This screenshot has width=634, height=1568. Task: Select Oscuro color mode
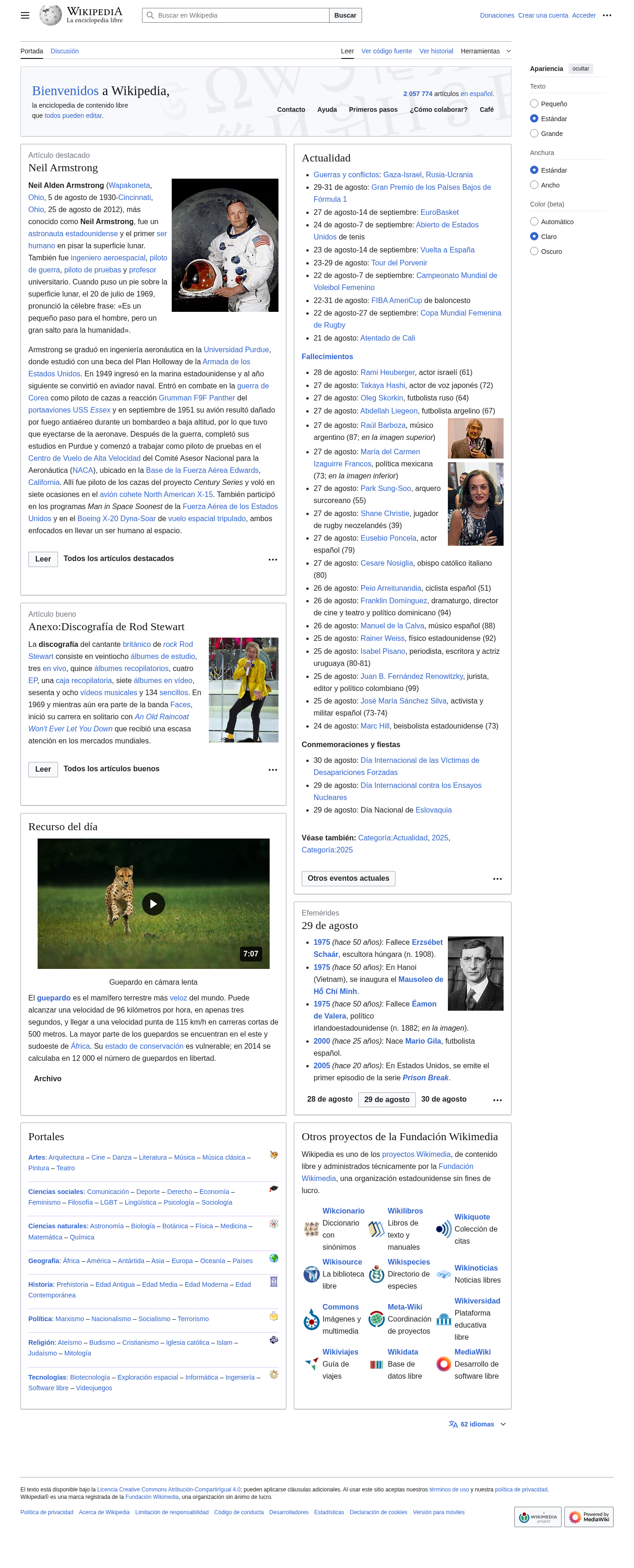pos(533,252)
